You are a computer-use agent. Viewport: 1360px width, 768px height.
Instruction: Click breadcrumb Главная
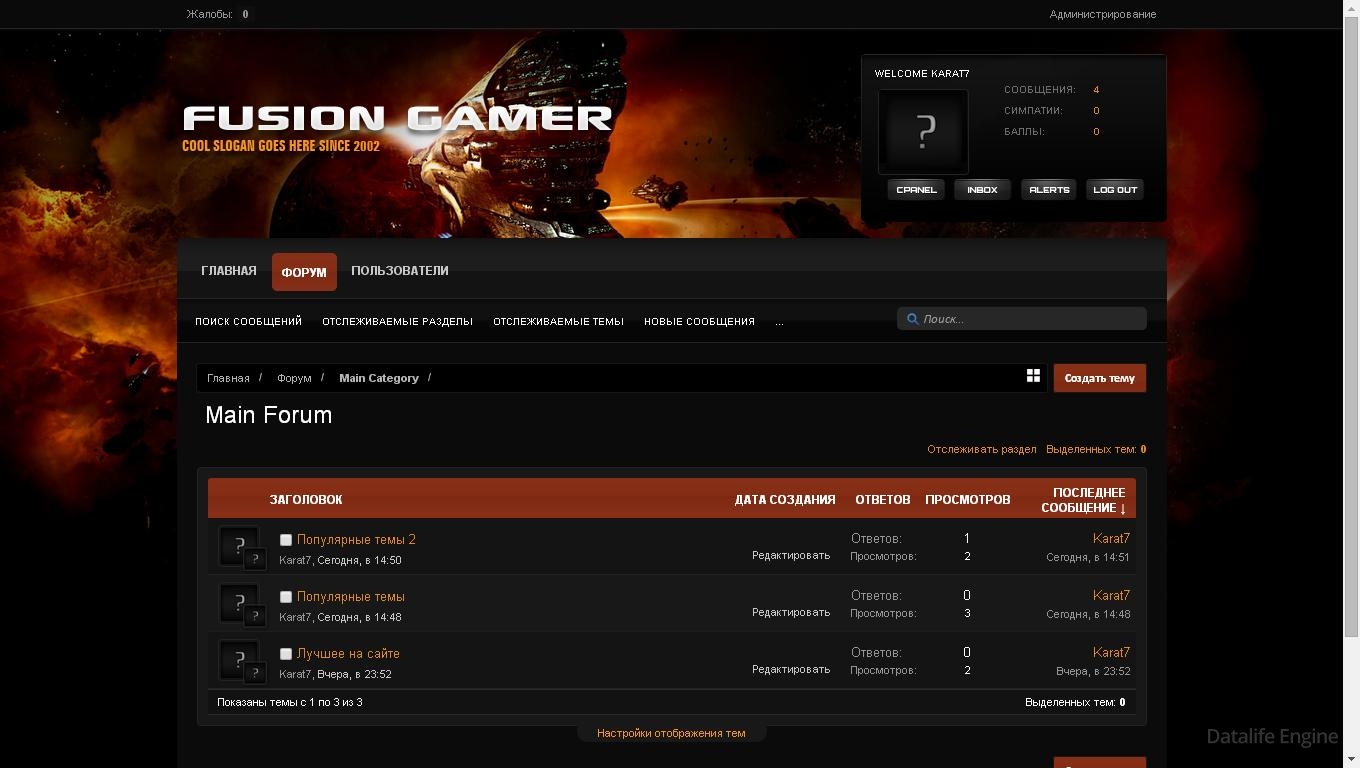coord(228,378)
